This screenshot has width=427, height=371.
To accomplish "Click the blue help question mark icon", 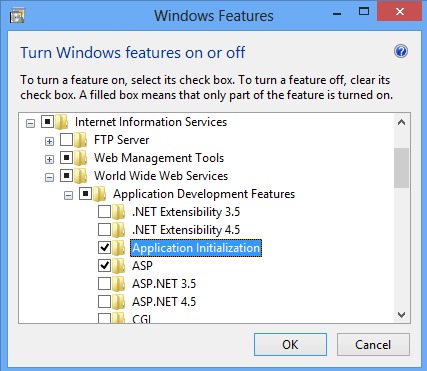I will coord(401,51).
